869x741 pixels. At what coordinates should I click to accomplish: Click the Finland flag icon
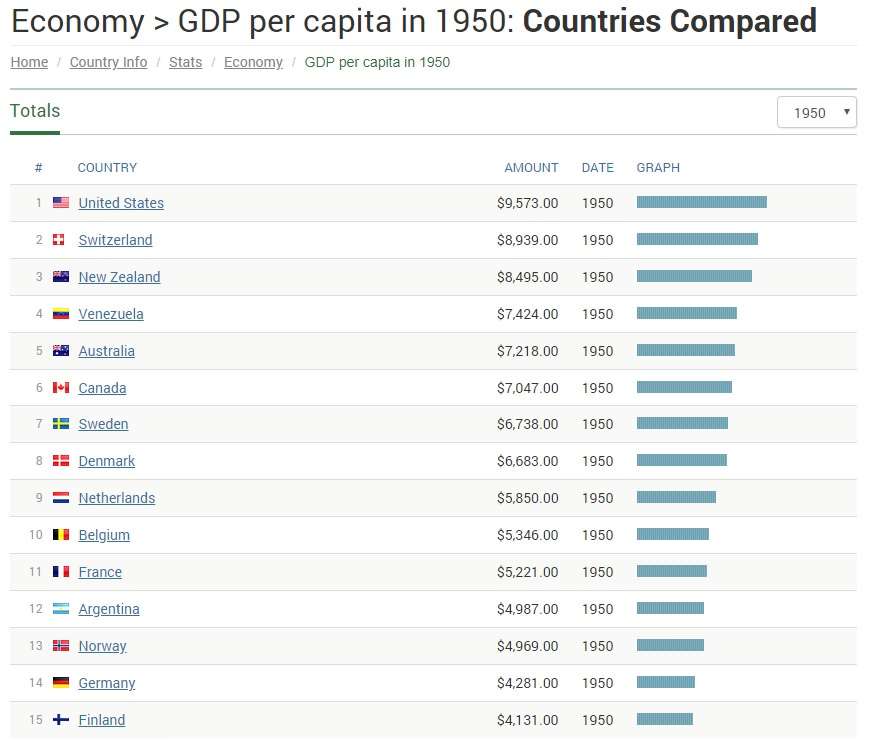tap(61, 720)
